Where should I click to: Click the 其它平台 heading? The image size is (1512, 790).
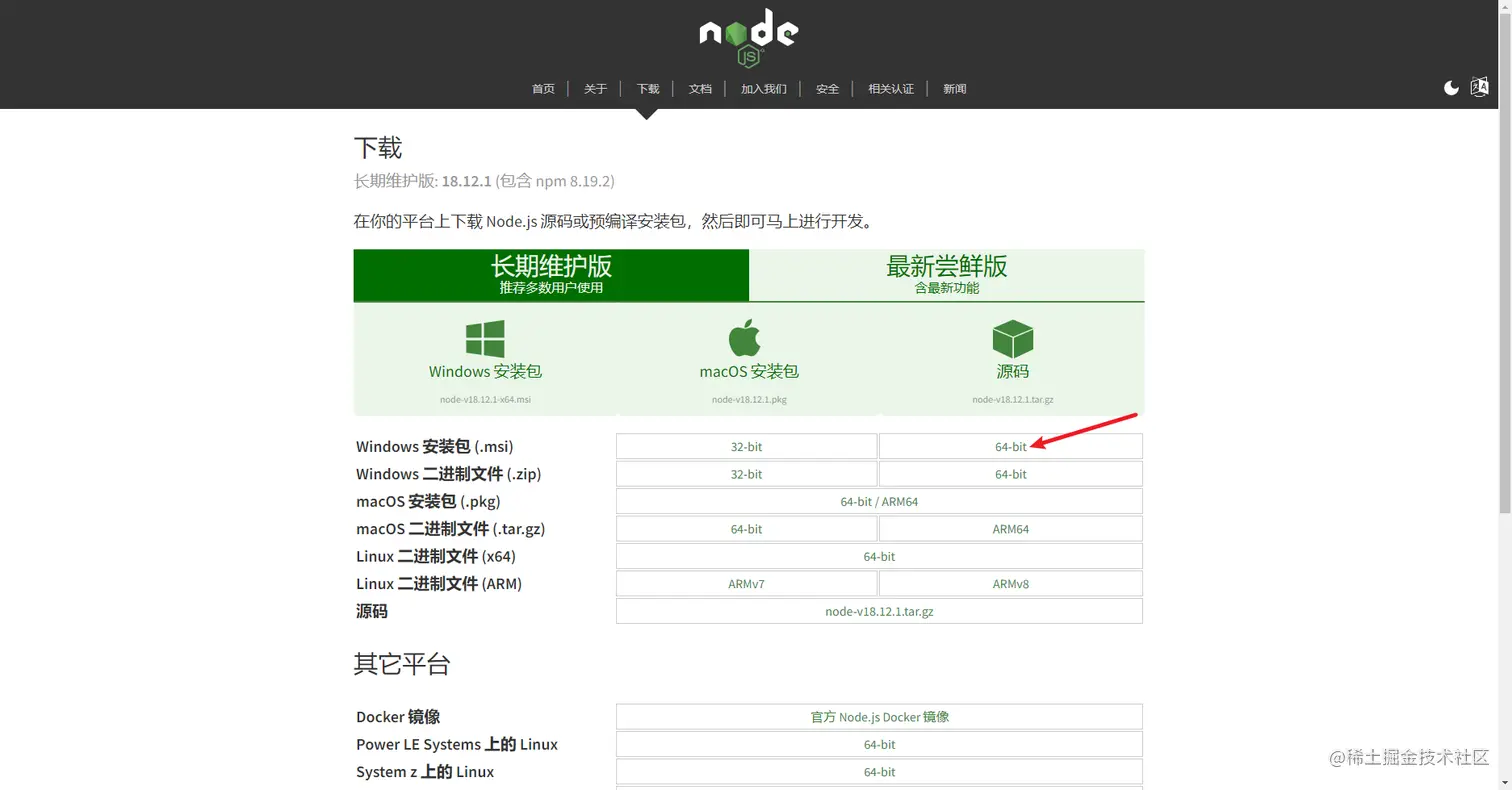click(x=402, y=663)
